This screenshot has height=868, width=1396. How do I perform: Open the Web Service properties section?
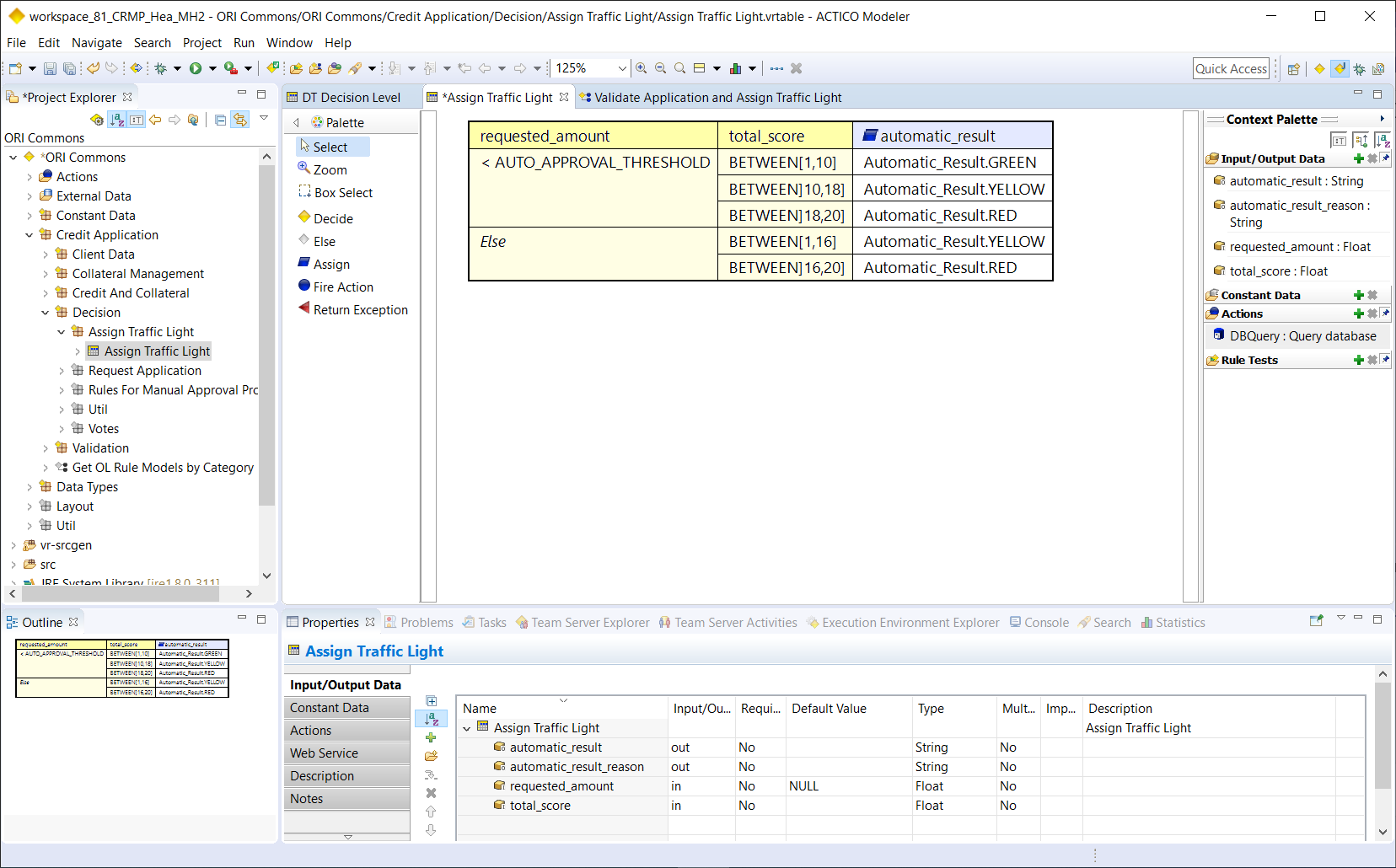click(x=325, y=753)
